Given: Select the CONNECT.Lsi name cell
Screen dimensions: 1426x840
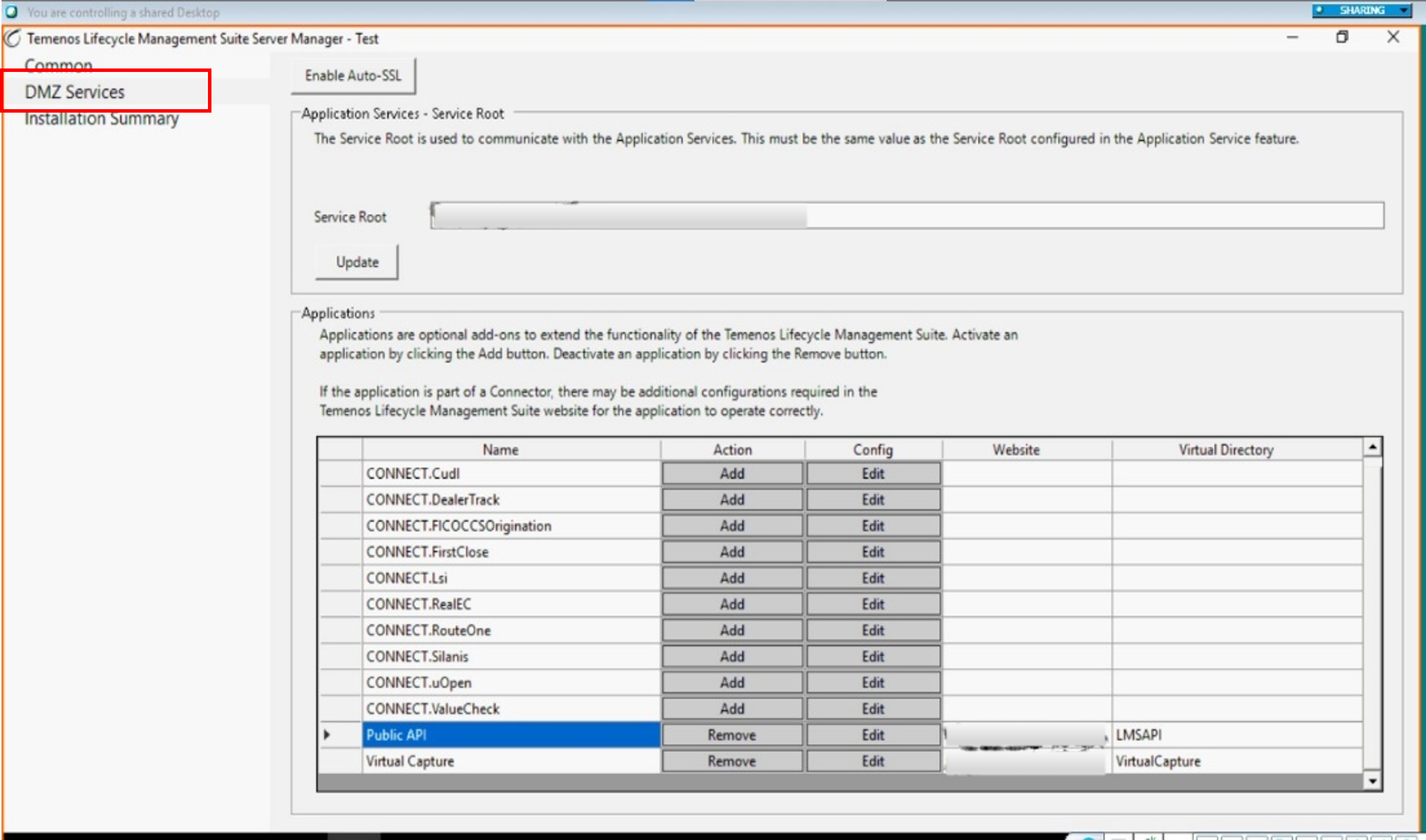Looking at the screenshot, I should tap(511, 578).
